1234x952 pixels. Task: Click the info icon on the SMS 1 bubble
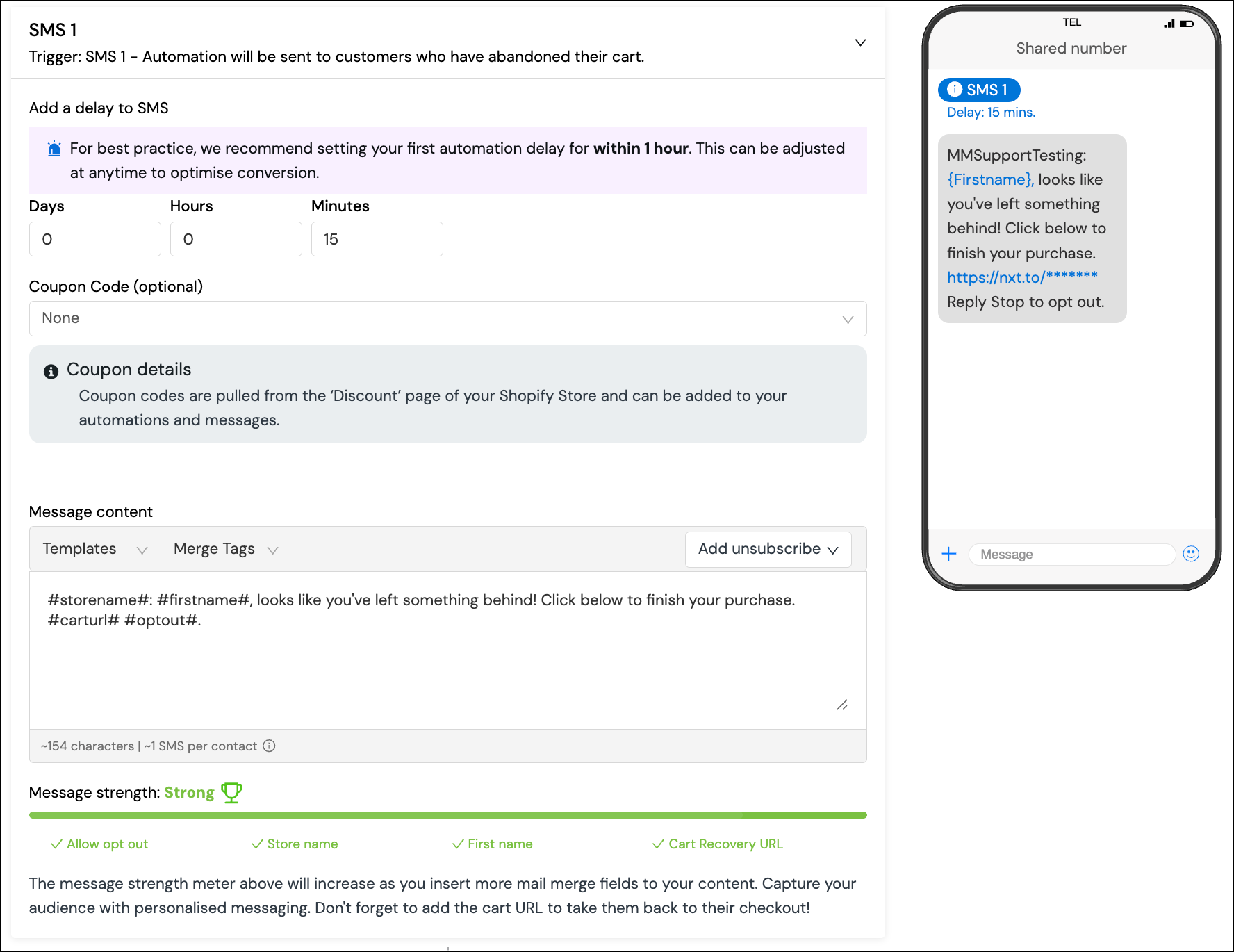955,90
